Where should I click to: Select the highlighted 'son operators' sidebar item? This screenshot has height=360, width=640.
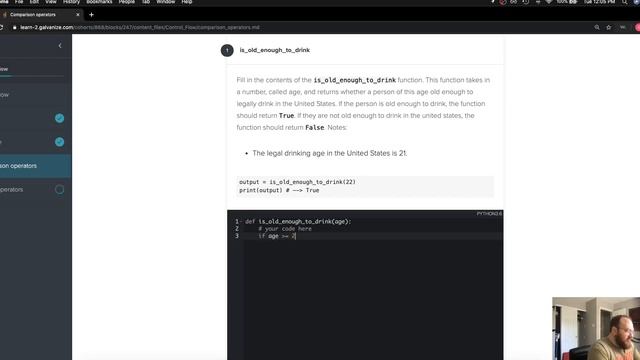tap(36, 166)
